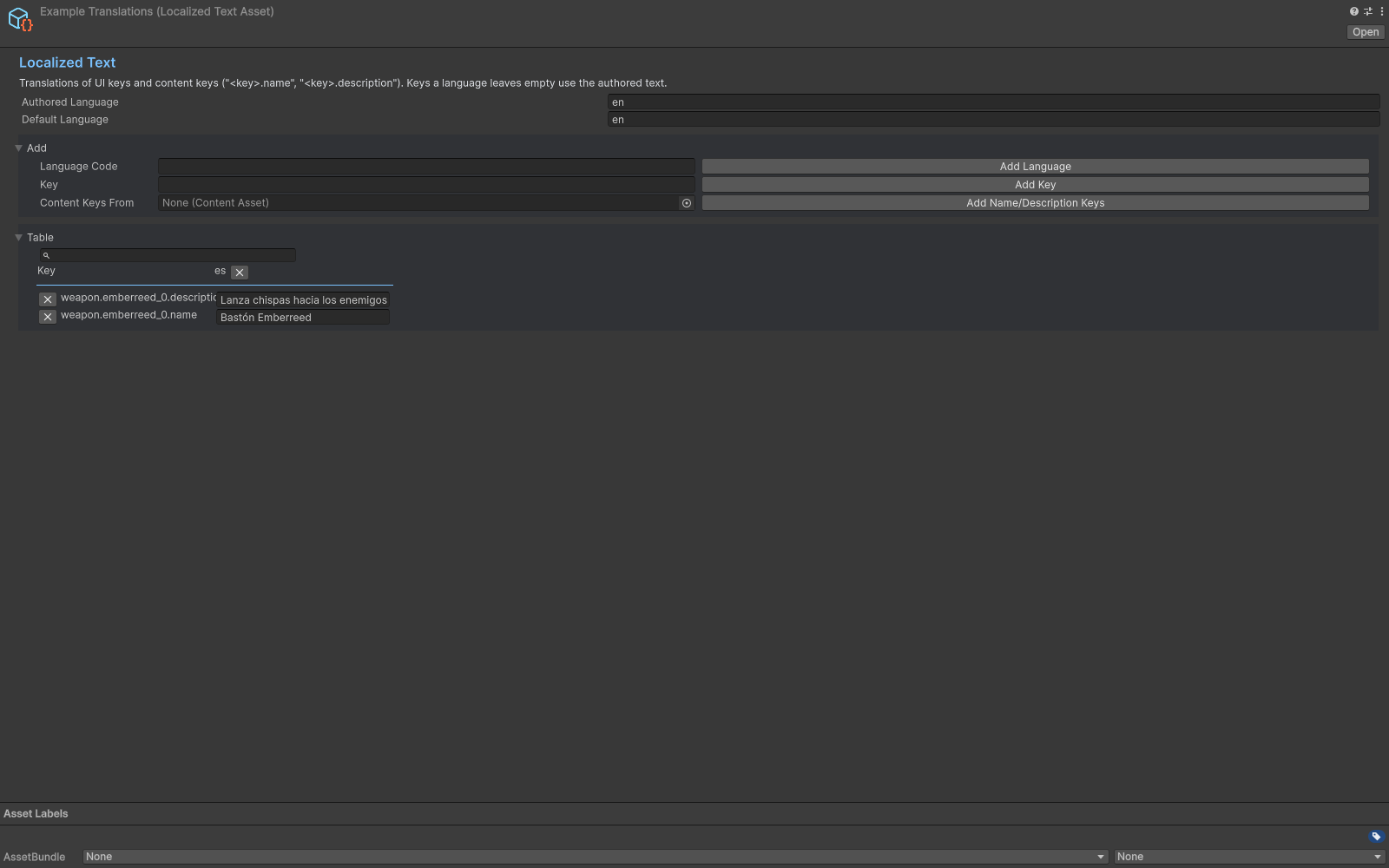This screenshot has width=1389, height=868.
Task: Click the Localized Text heading
Action: tap(67, 62)
